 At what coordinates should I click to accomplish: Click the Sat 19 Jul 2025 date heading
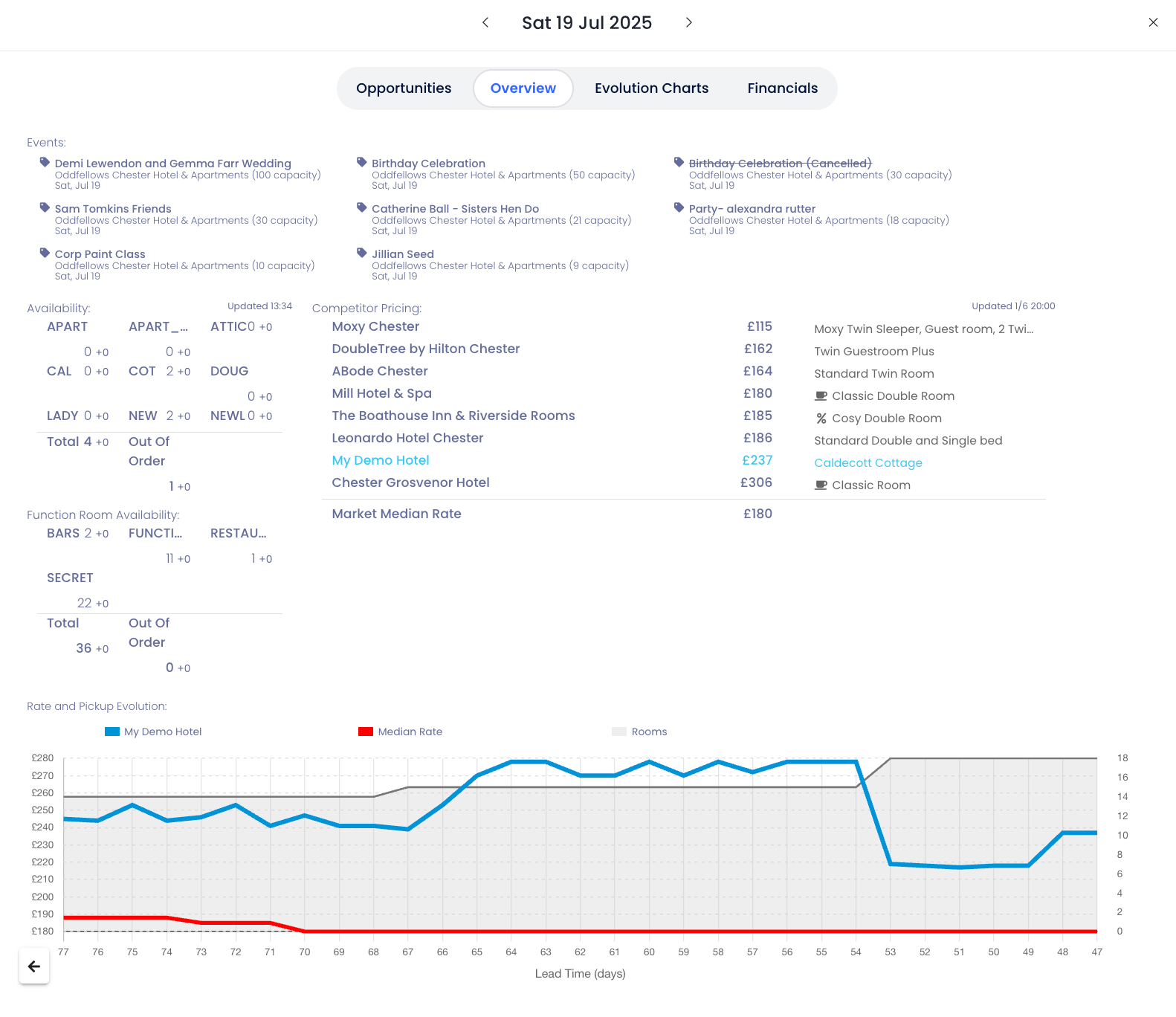pos(587,23)
